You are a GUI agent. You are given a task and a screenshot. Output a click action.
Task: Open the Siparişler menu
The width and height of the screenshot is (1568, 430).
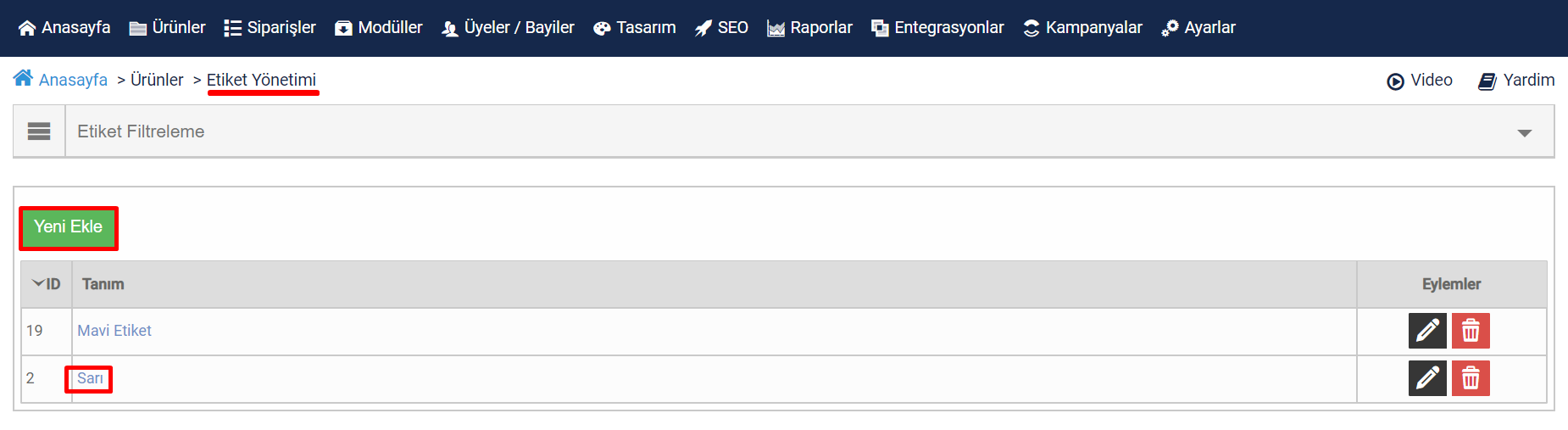point(270,28)
